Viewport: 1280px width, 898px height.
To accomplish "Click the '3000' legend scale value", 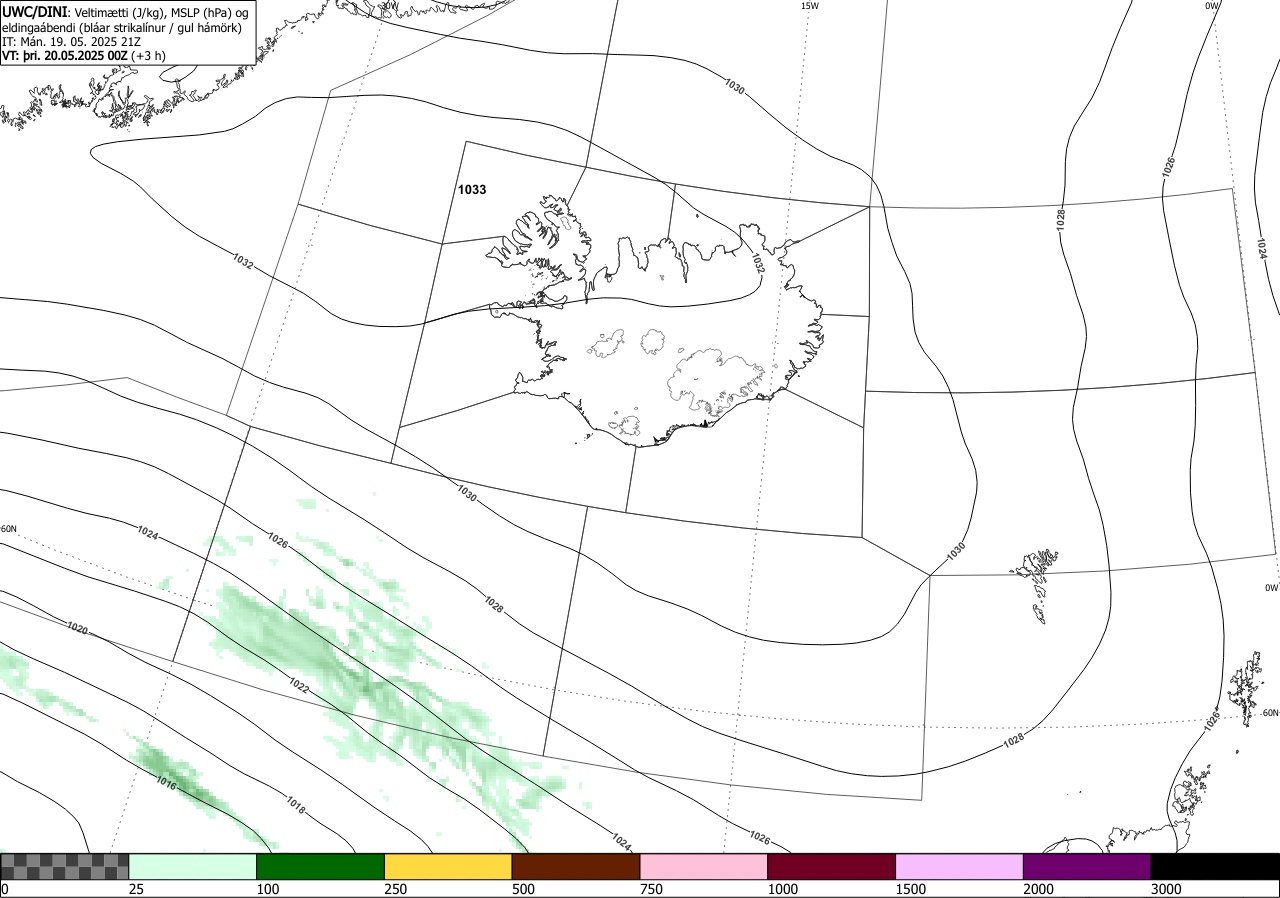I will [1167, 889].
